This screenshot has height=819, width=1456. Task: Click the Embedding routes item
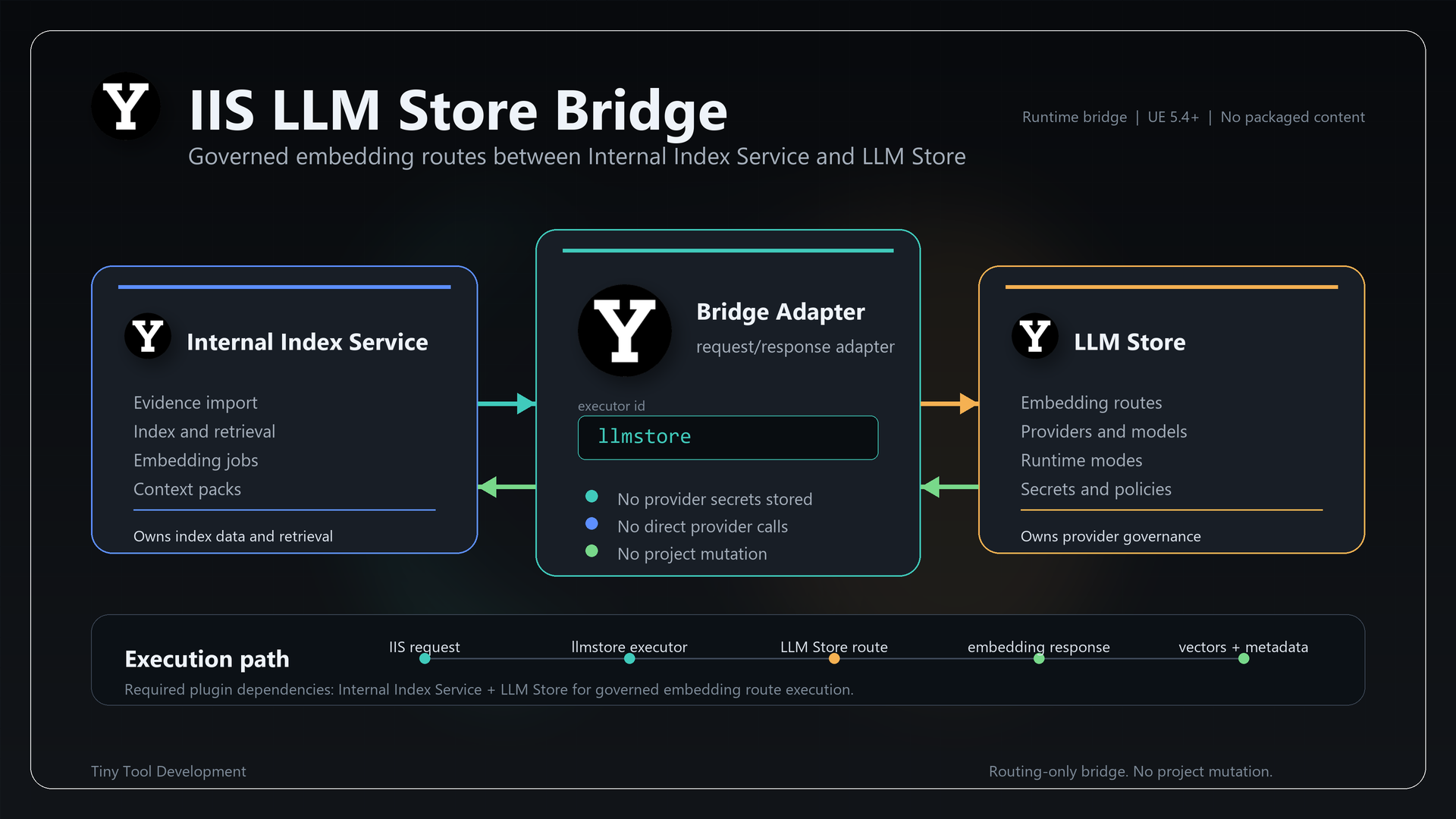[1091, 403]
